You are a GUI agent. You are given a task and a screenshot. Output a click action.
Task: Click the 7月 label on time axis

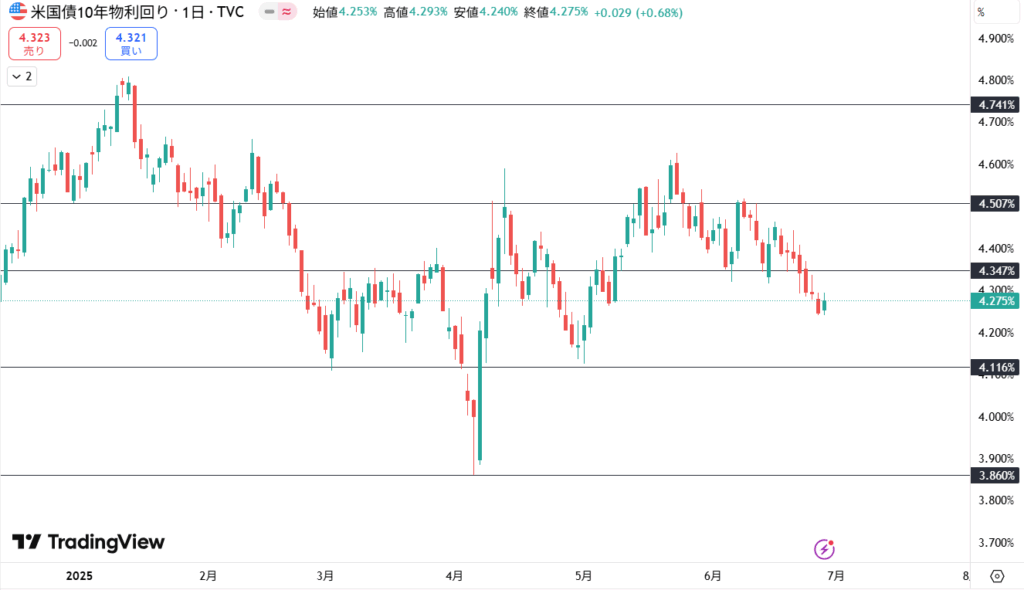pyautogui.click(x=836, y=576)
